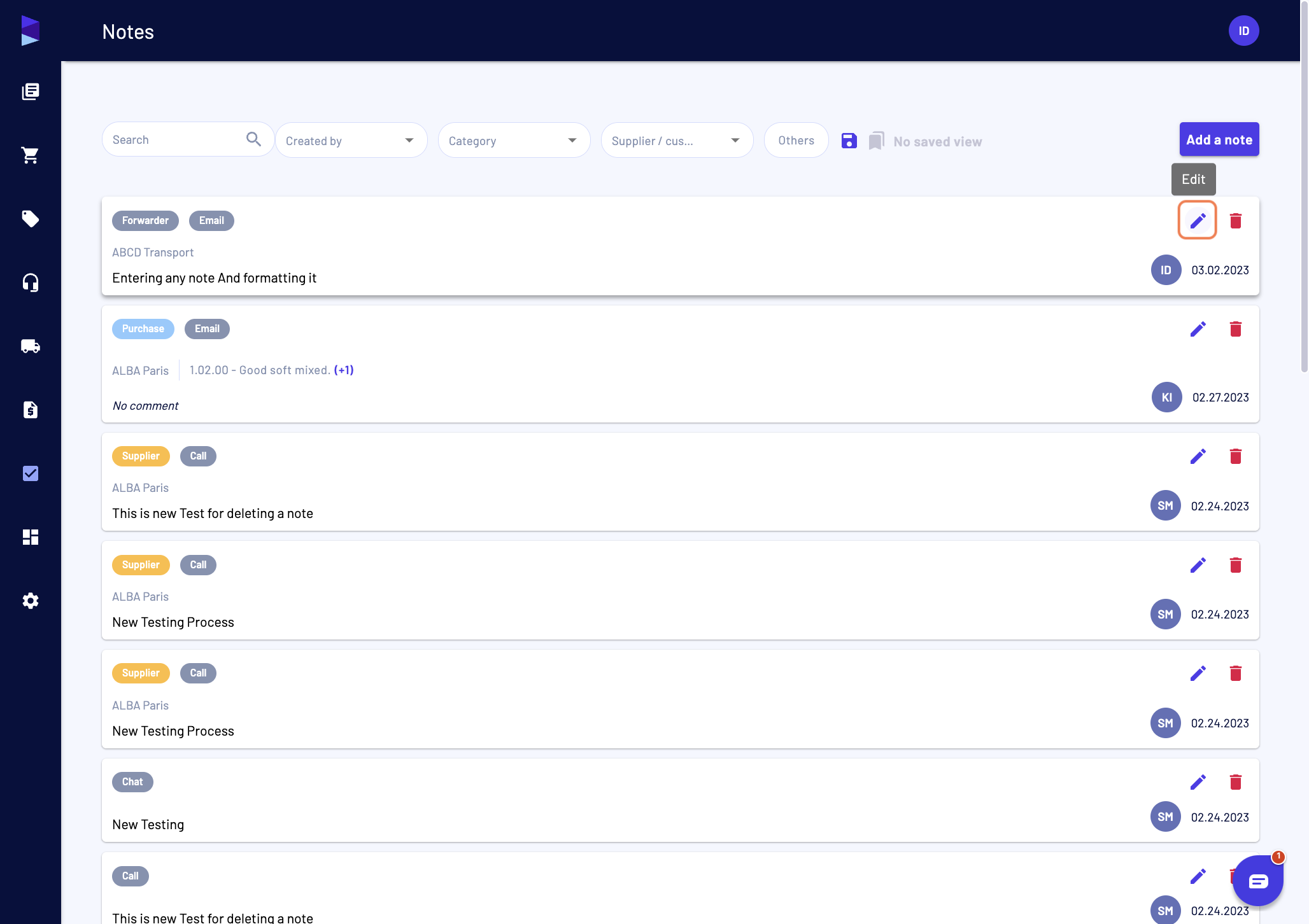Edit the first New Testing Process note

[1198, 565]
